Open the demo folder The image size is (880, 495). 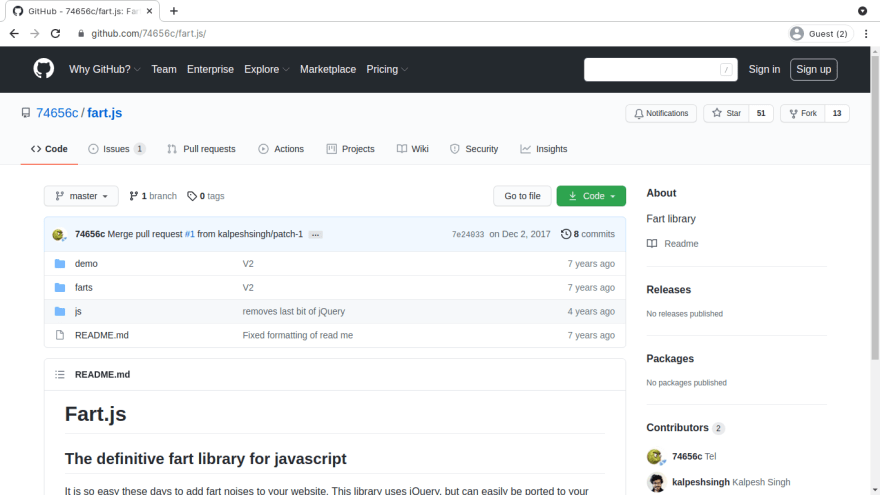[x=86, y=264]
